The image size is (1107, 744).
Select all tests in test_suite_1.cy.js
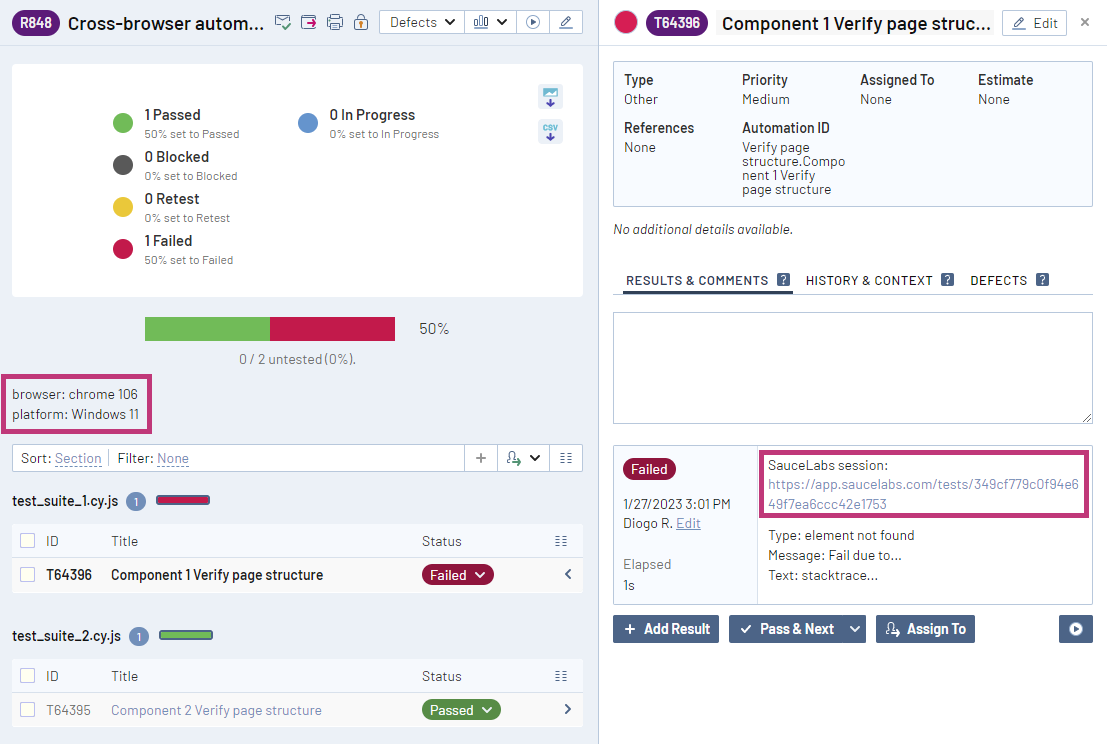click(x=28, y=541)
